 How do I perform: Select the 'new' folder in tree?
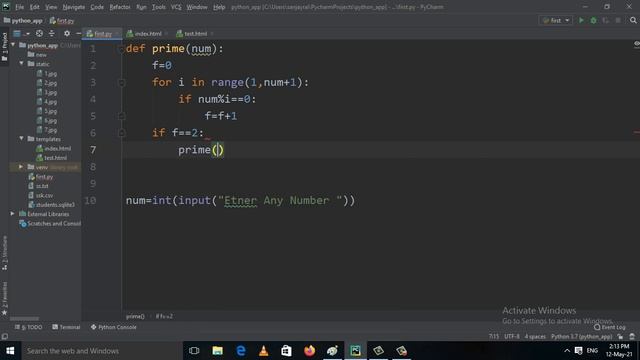pos(37,54)
